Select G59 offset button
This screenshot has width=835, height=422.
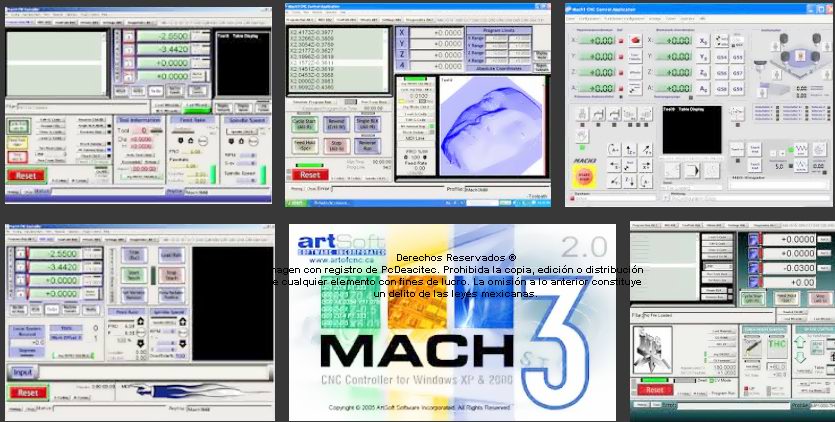click(737, 88)
